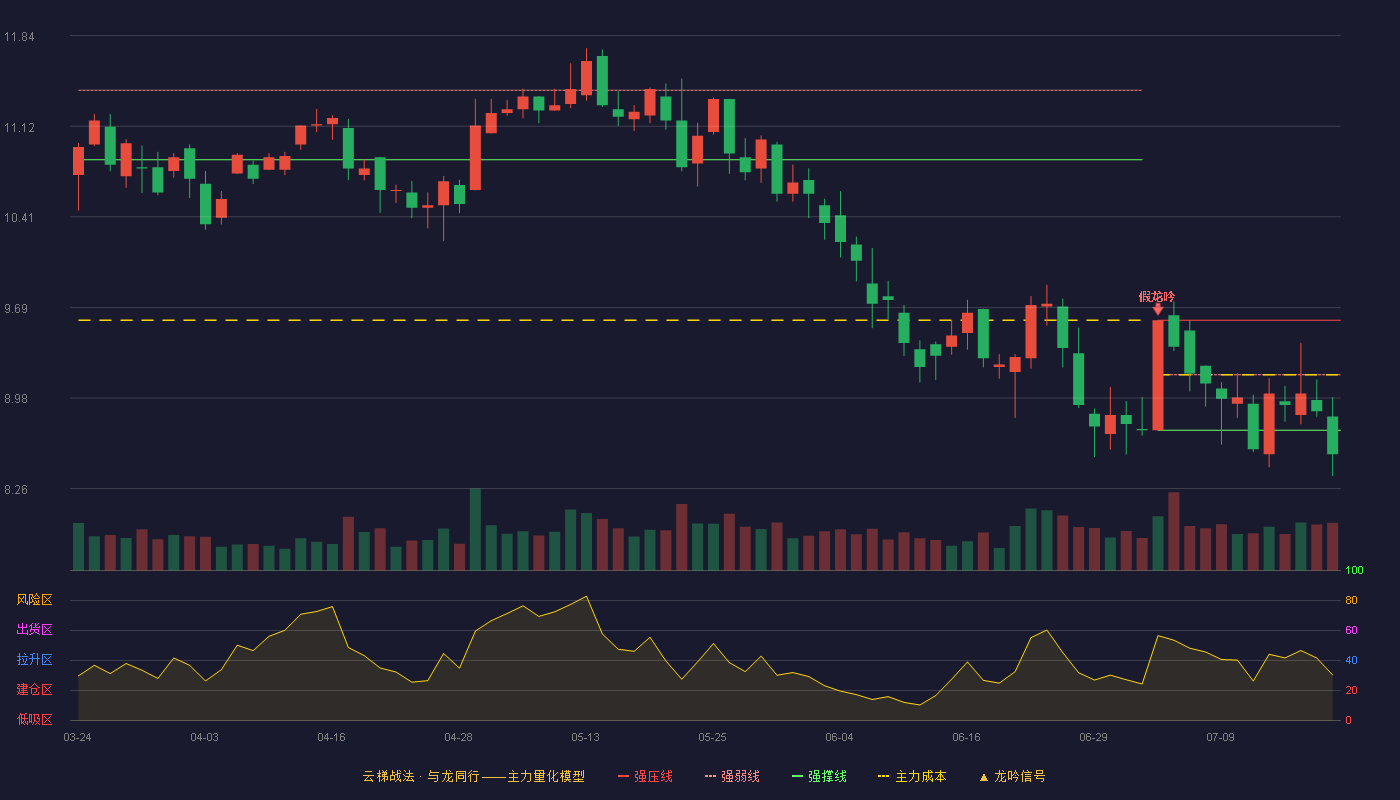The width and height of the screenshot is (1400, 800).
Task: Click the 04-16 date label
Action: 331,737
